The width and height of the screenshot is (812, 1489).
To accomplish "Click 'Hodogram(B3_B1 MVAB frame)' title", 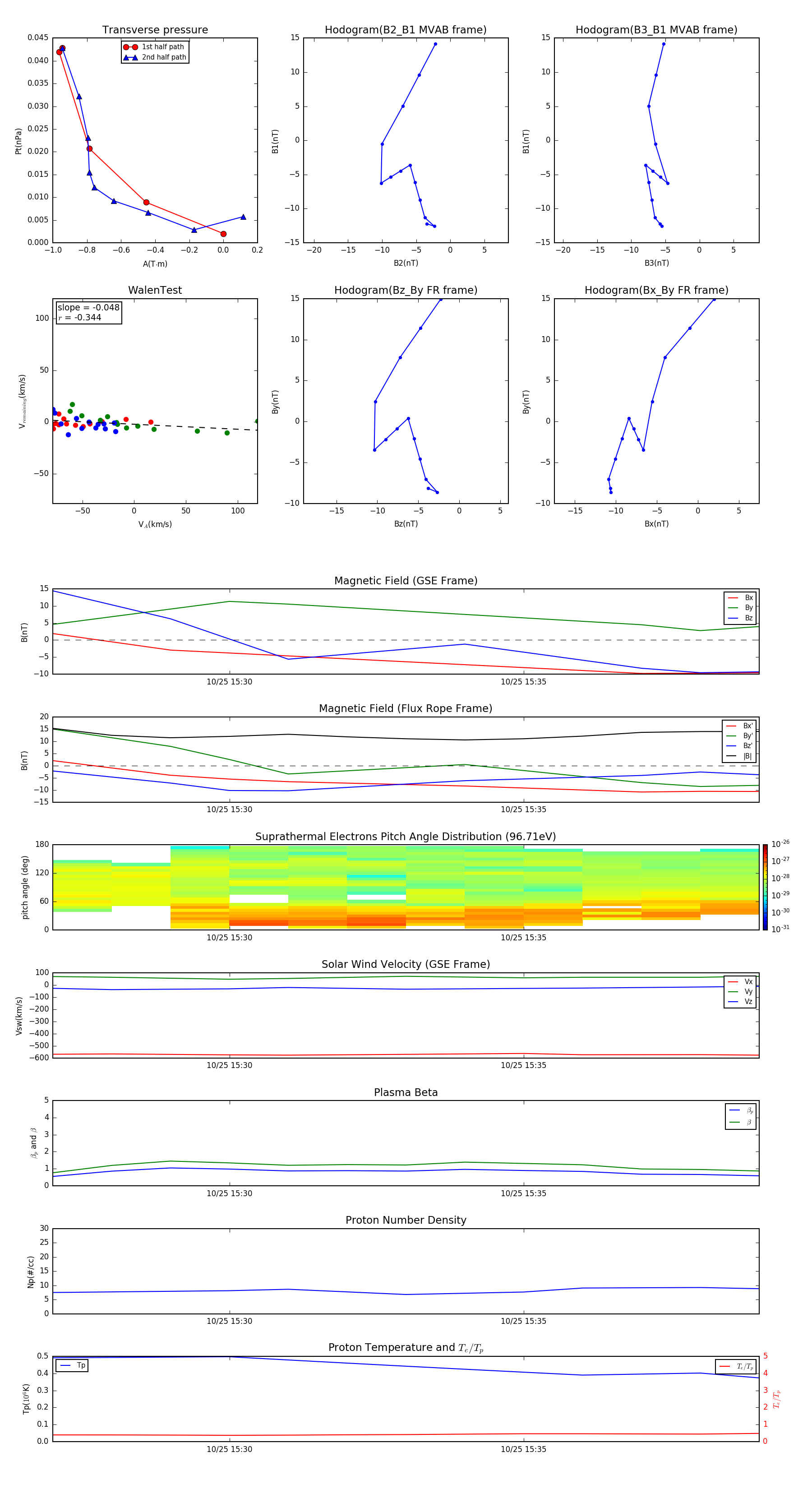I will pyautogui.click(x=656, y=30).
